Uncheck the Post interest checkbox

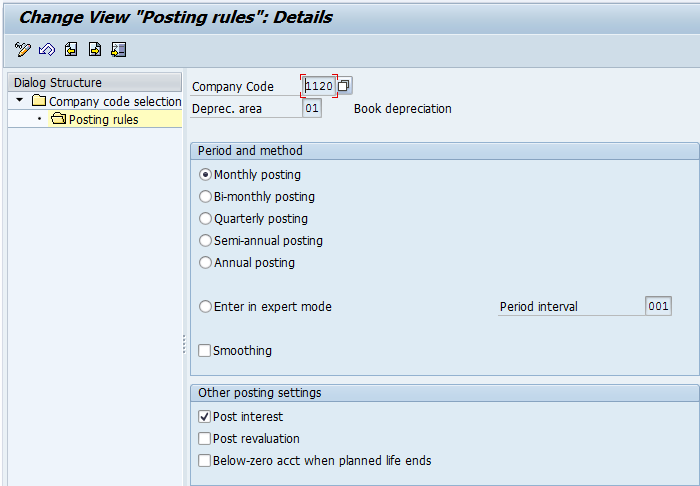click(x=204, y=416)
